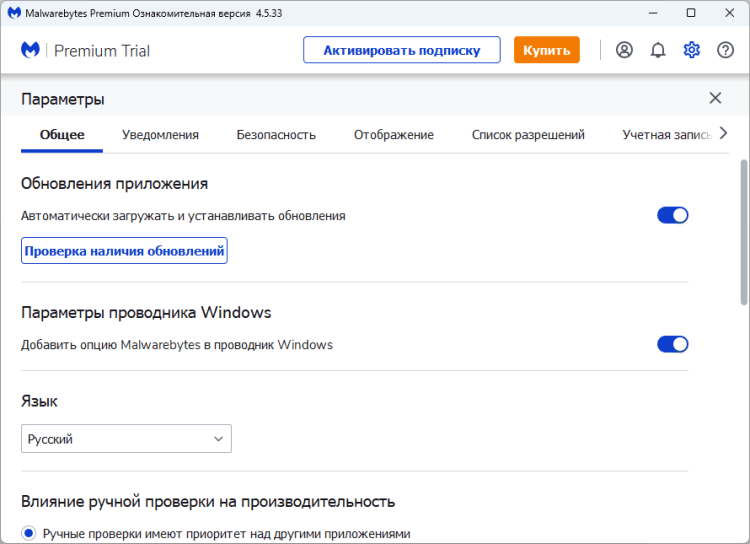Screen dimensions: 750x544
Task: Switch to the Безопасность tab
Action: coord(276,135)
